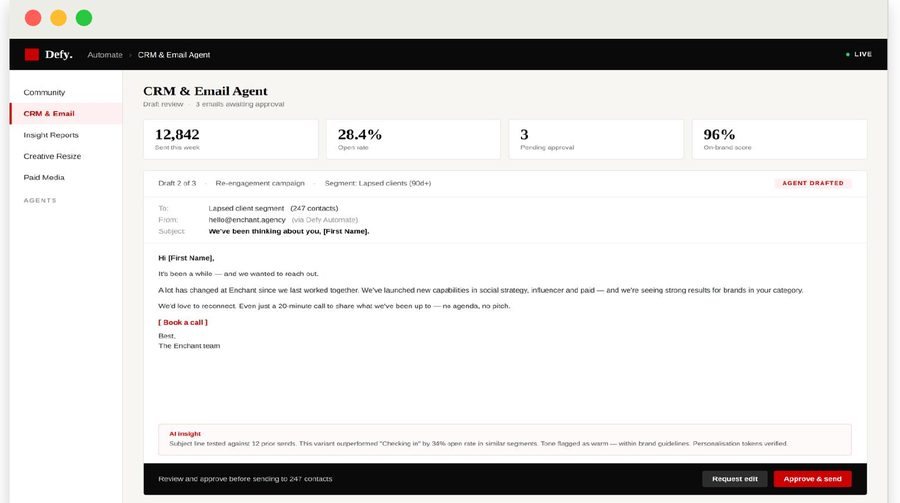Click the yellow macOS minimize button
The height and width of the screenshot is (503, 900).
coord(59,18)
